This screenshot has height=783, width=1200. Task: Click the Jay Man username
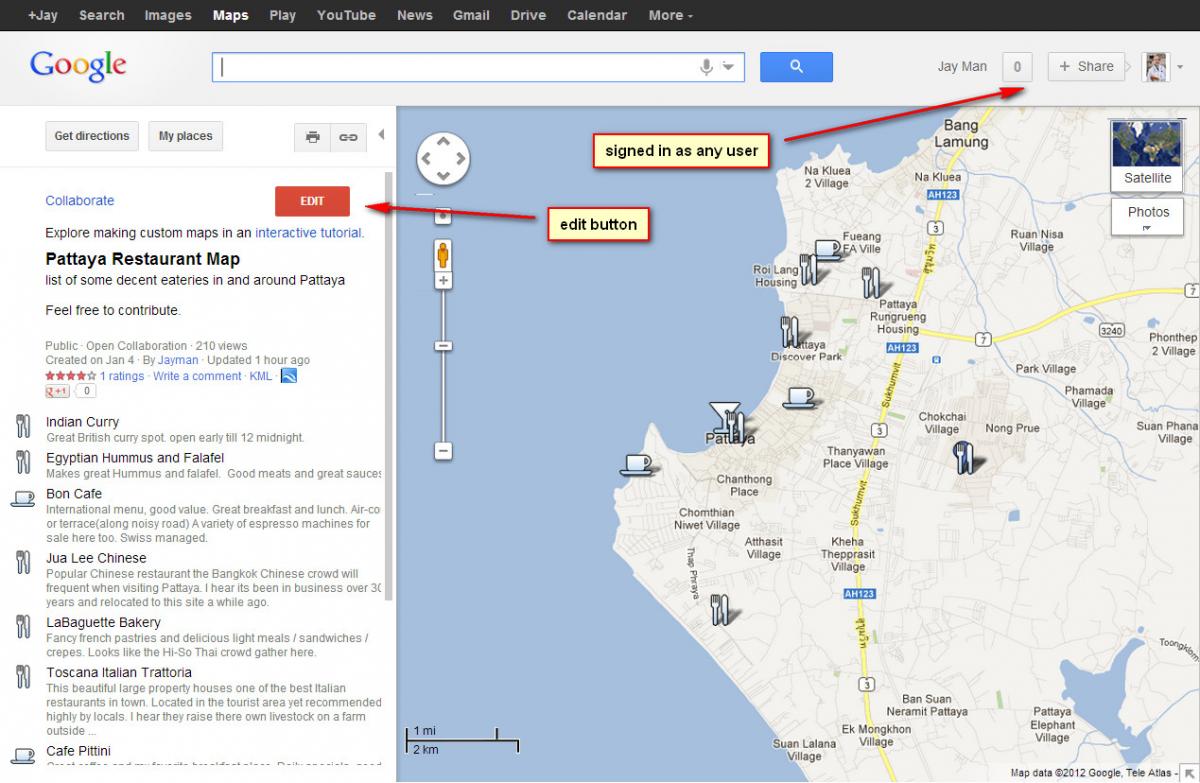click(x=962, y=67)
